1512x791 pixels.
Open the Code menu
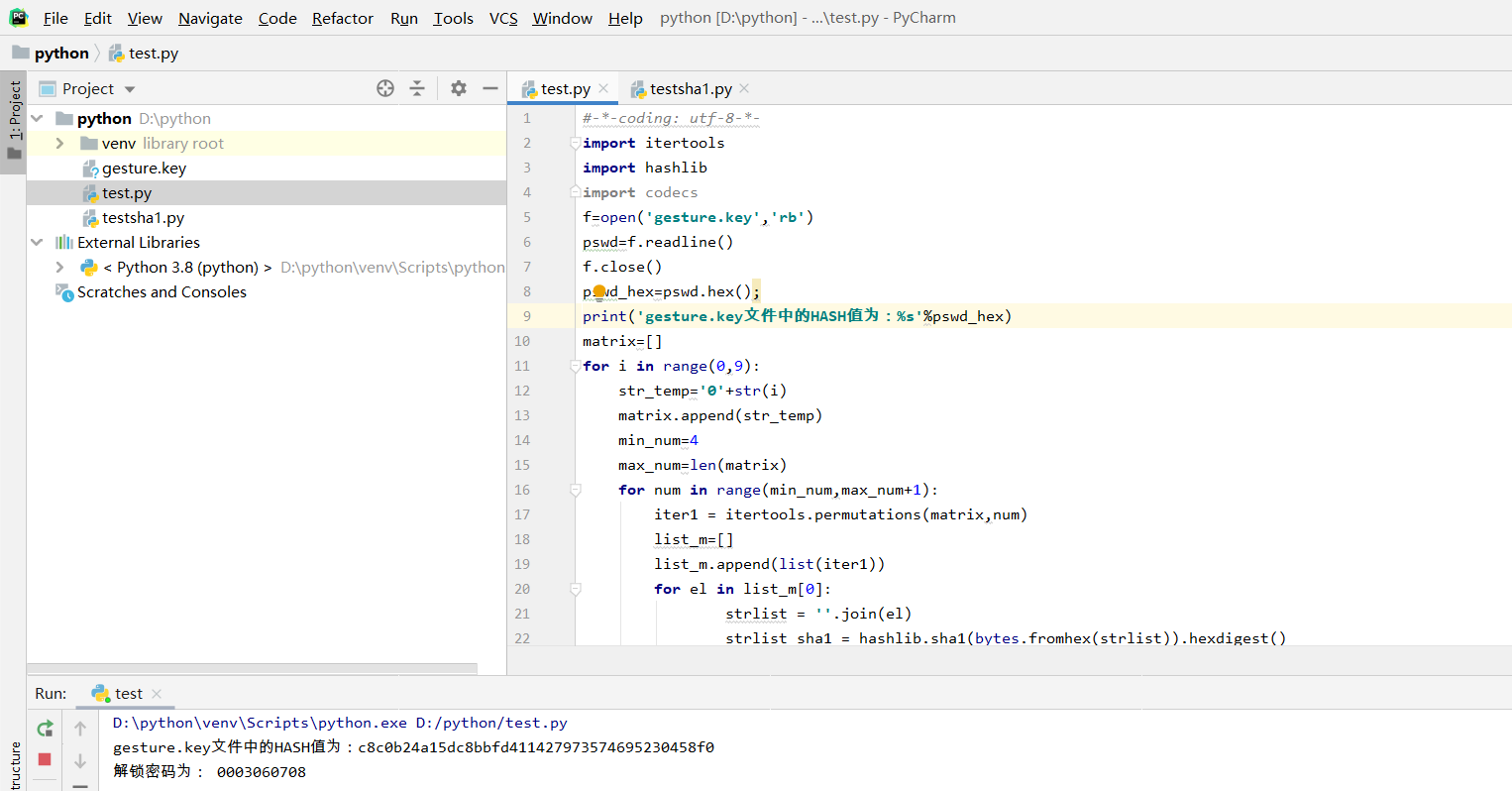277,18
